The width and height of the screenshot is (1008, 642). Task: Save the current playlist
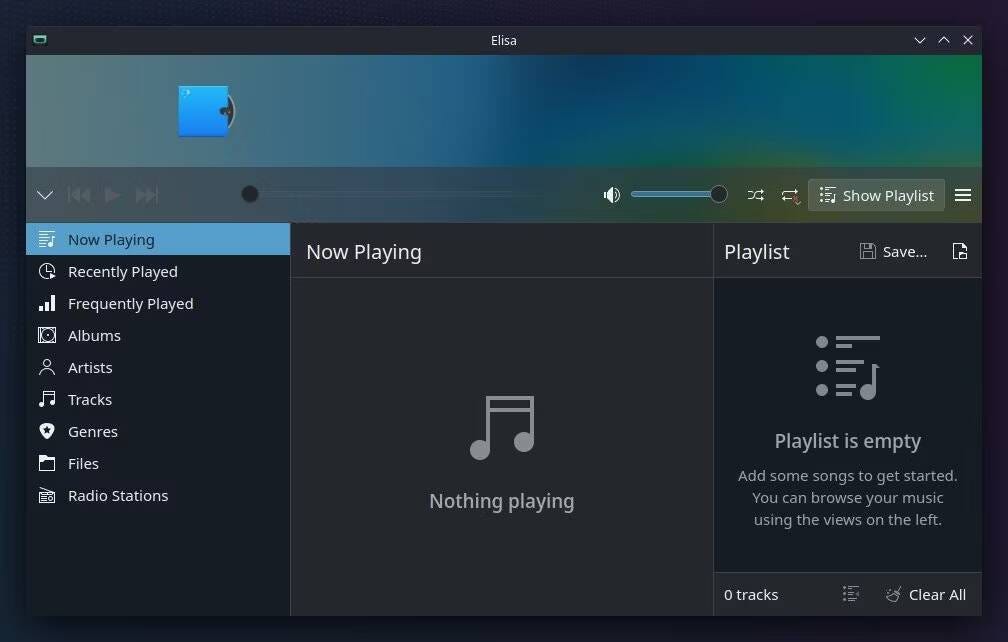pos(893,251)
